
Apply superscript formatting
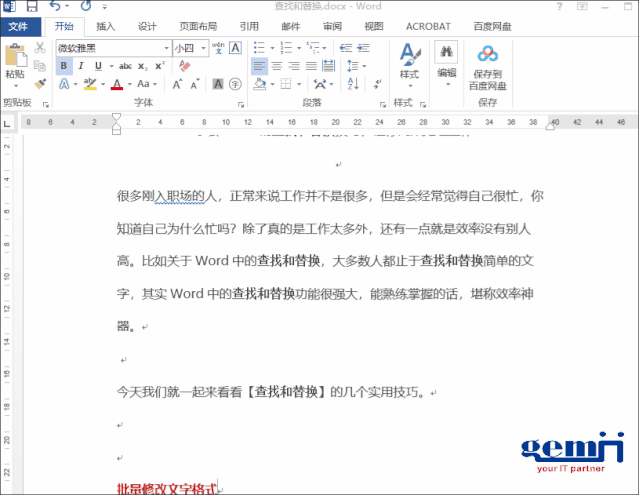[160, 66]
